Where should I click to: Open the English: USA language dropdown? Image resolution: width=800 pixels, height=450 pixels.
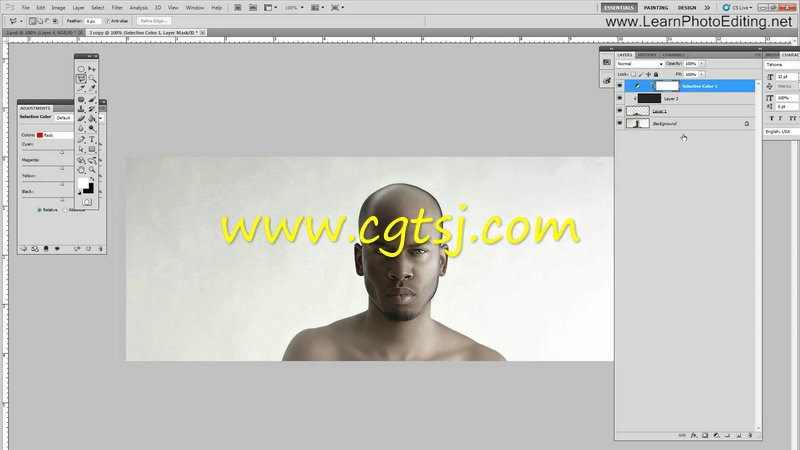tap(782, 132)
